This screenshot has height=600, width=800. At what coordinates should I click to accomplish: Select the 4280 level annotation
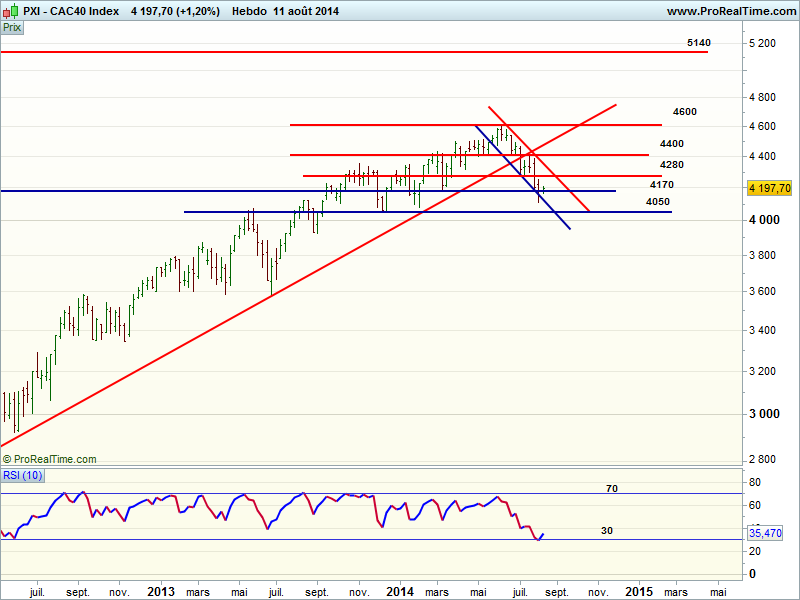[x=672, y=164]
